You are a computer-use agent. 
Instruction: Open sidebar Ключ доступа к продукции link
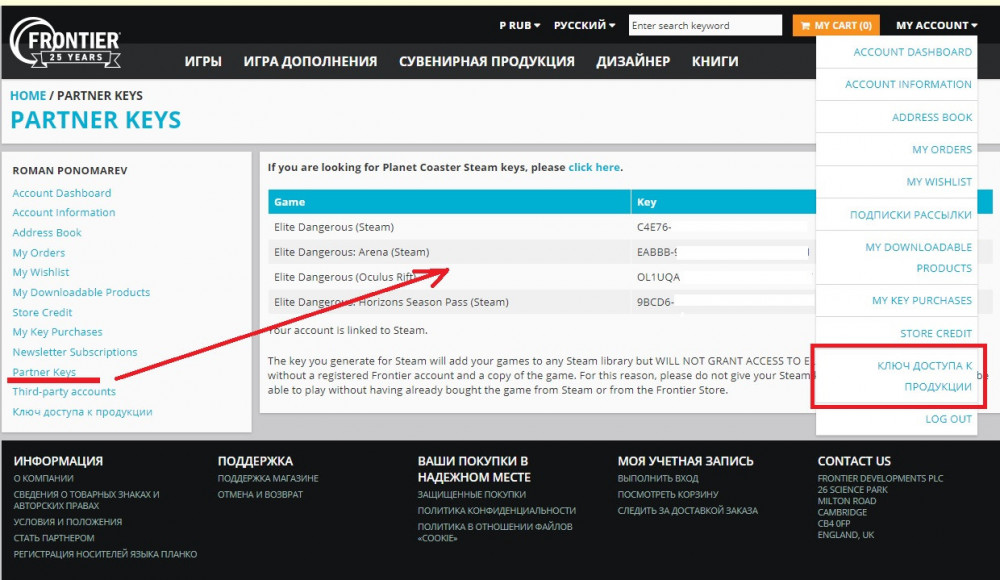pyautogui.click(x=82, y=412)
